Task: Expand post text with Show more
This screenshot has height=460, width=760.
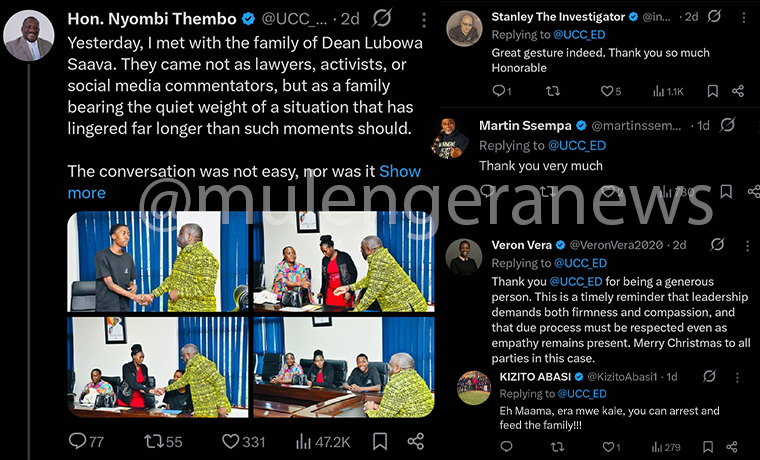Action: tap(244, 182)
